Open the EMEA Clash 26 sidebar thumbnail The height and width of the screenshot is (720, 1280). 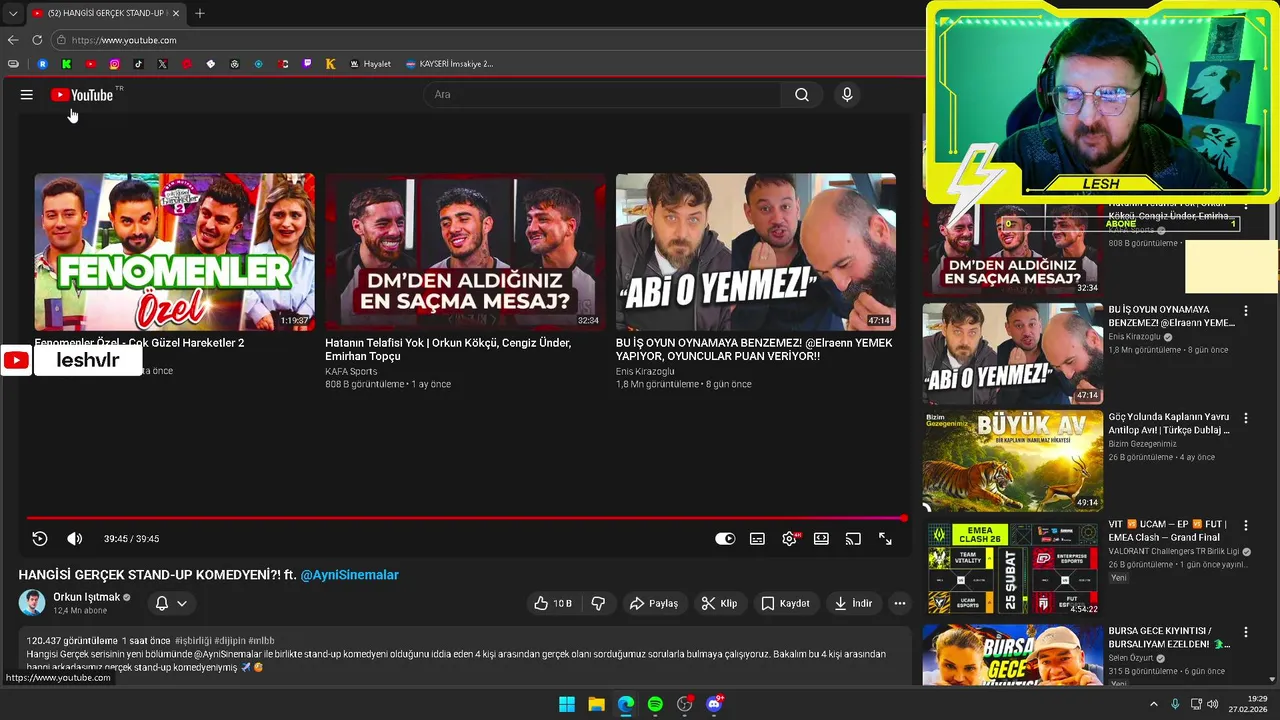(x=1013, y=568)
